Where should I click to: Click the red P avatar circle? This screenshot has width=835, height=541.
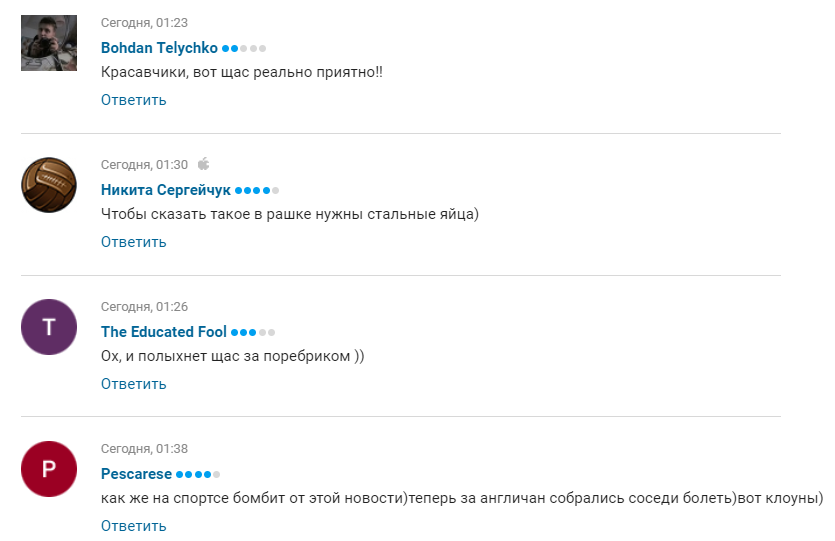point(49,469)
